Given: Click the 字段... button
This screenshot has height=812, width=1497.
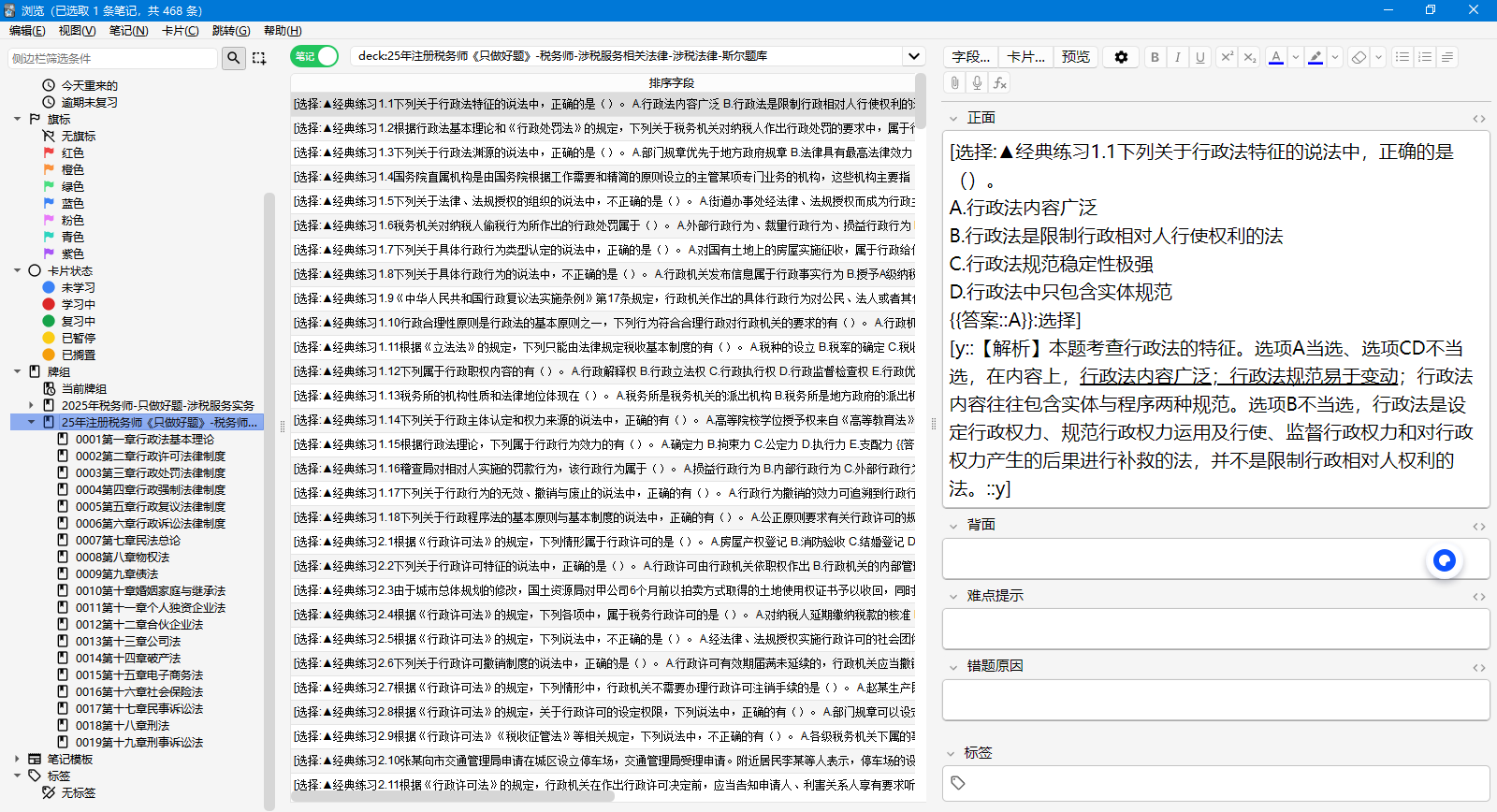Looking at the screenshot, I should 970,57.
